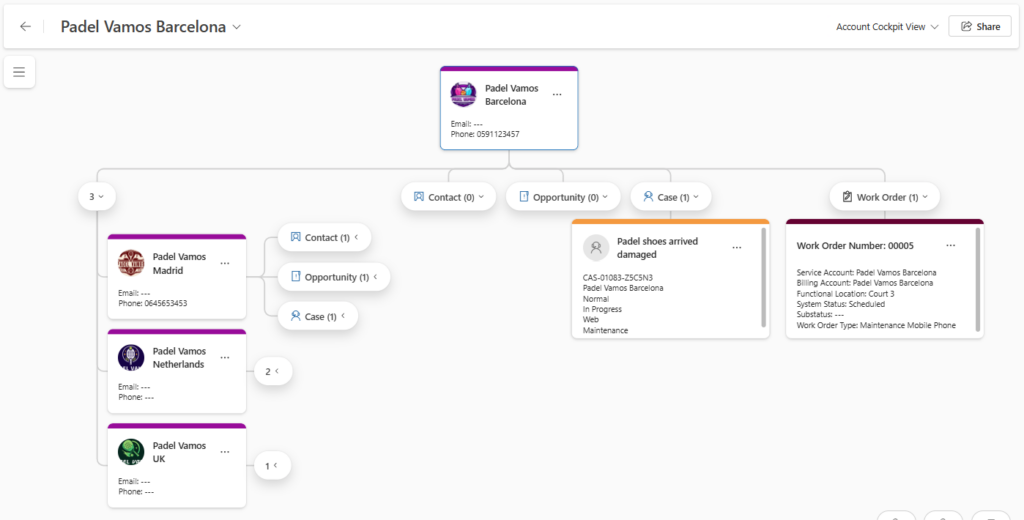This screenshot has width=1024, height=520.
Task: Click the Padel Vamos Barcelona logo
Action: pyautogui.click(x=463, y=95)
